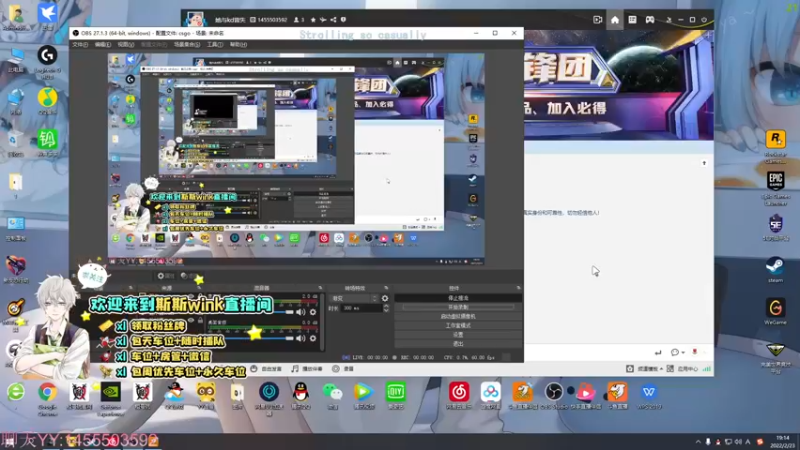Open OBS 设置 settings button
Viewport: 800px width, 450px height.
point(458,335)
